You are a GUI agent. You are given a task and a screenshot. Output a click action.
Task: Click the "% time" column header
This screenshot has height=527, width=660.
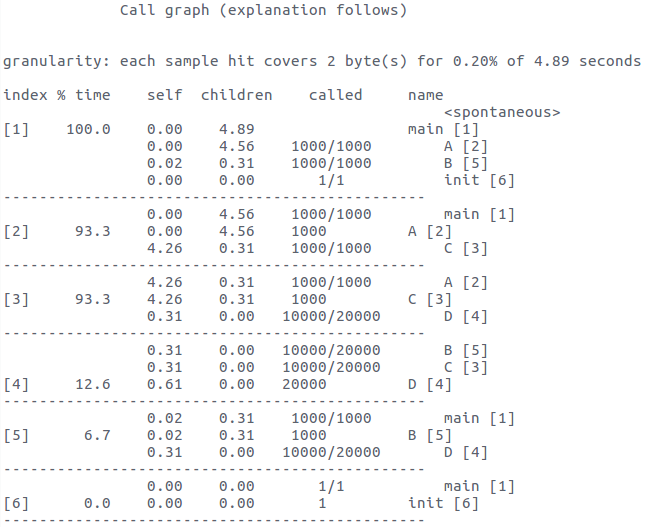point(84,95)
